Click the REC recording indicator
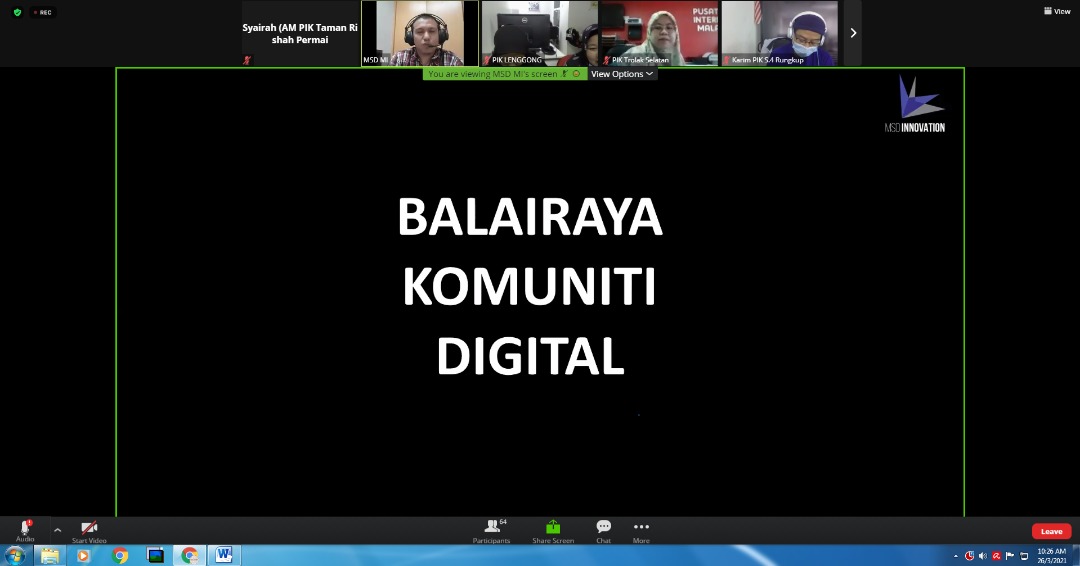 [x=42, y=12]
